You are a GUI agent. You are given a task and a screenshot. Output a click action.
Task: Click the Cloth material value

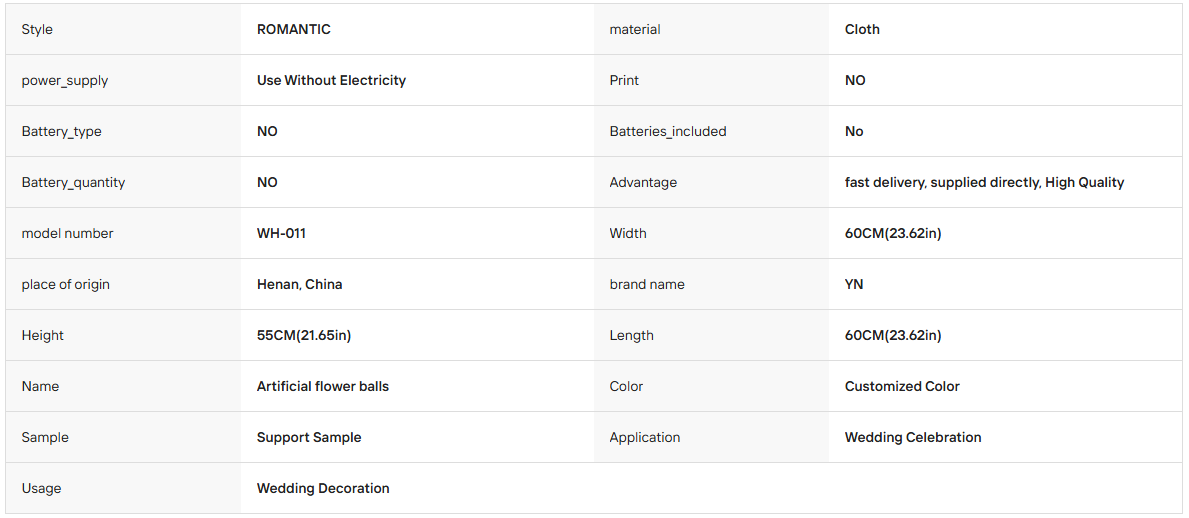click(862, 30)
